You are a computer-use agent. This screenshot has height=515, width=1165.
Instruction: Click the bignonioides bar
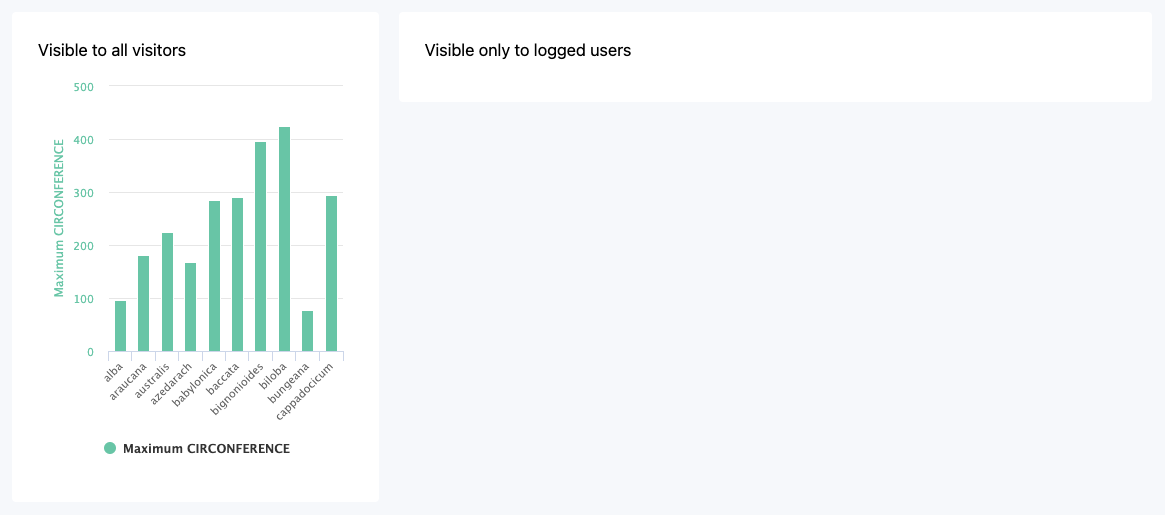point(261,247)
